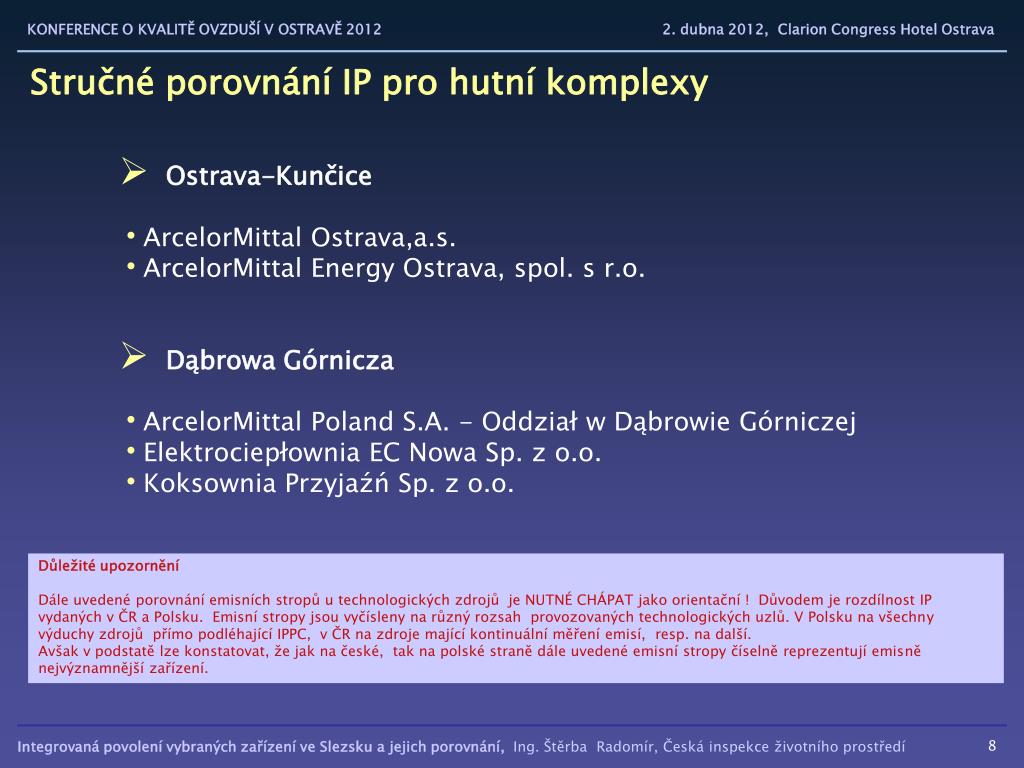Click the slide number 8
Screen dimensions: 1024x768
(992, 746)
